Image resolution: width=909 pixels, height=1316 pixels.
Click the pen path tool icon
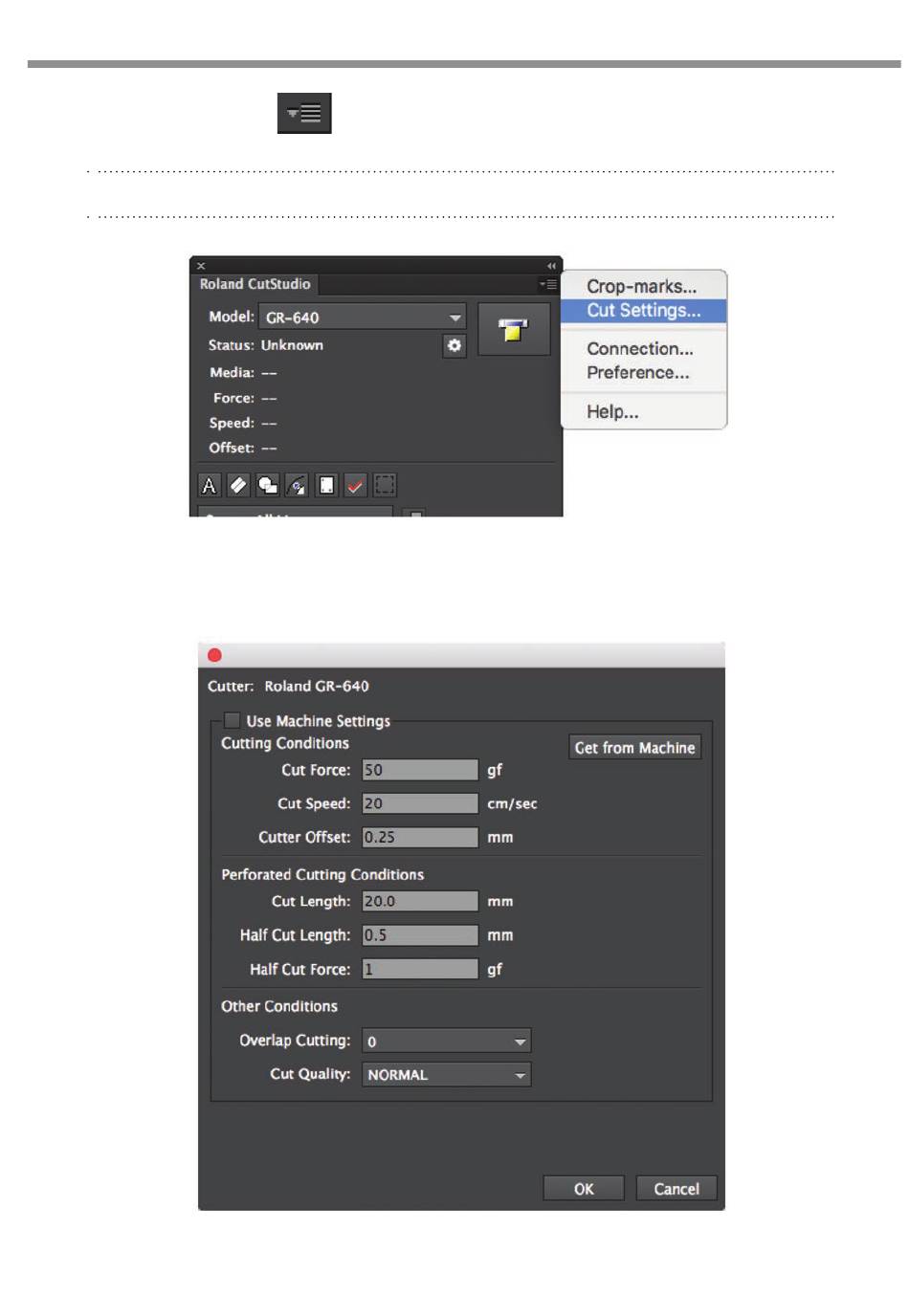(x=297, y=485)
